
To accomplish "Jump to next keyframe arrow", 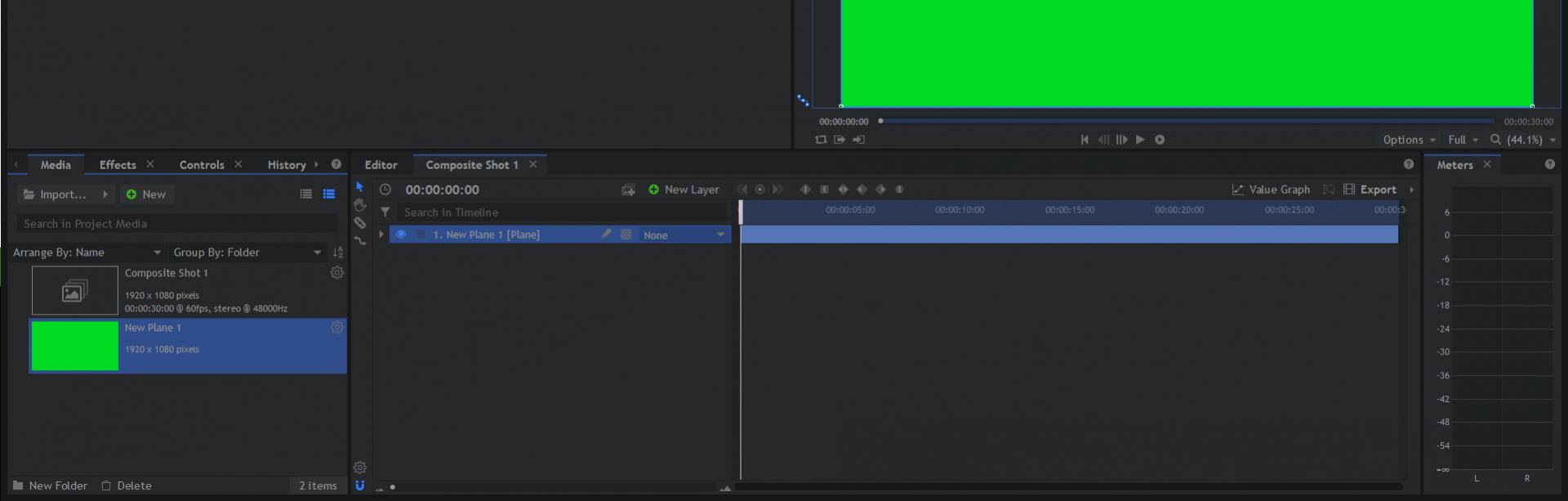I will coord(777,190).
